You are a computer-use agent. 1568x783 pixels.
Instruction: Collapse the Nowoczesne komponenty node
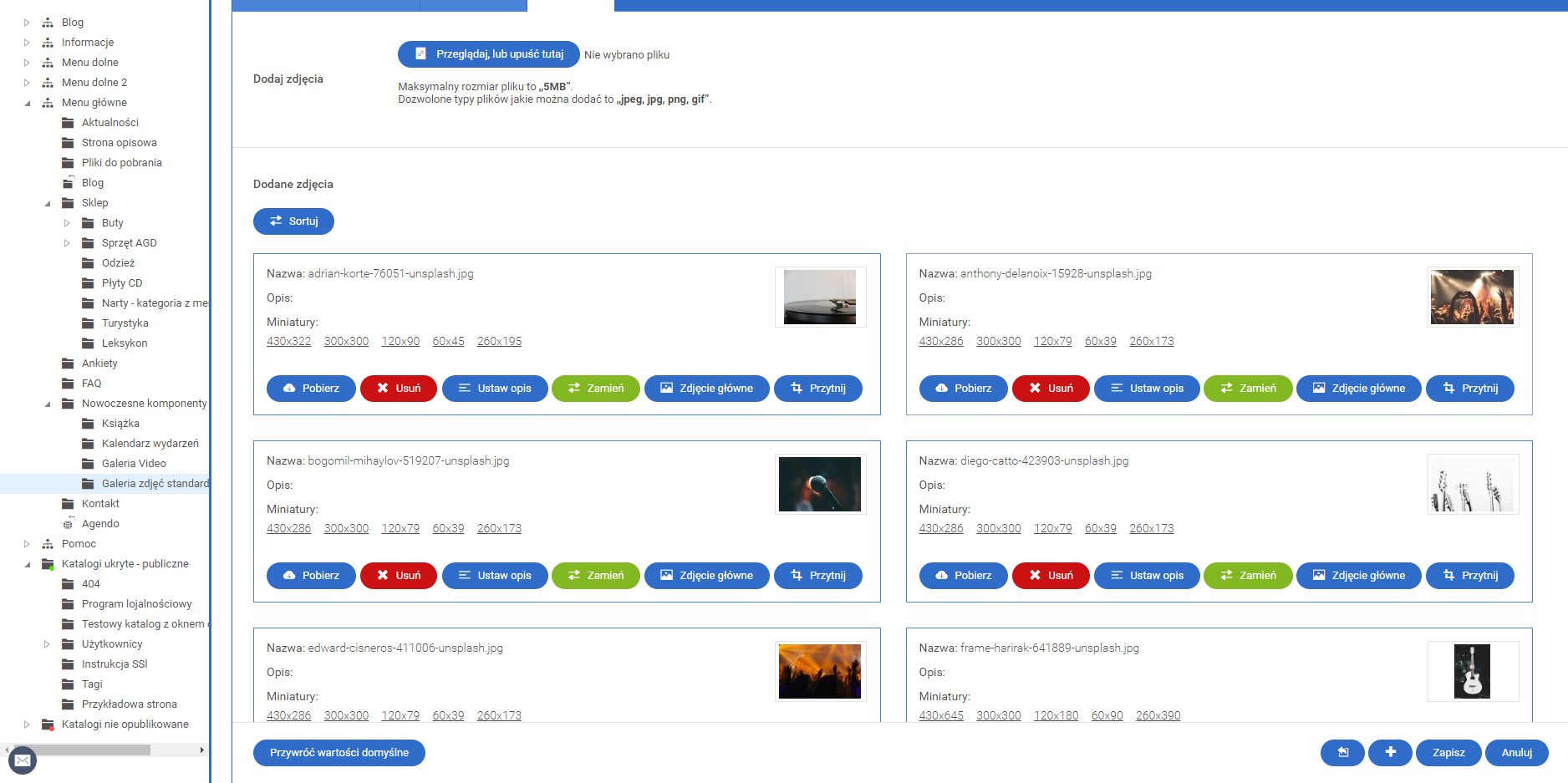pos(47,404)
